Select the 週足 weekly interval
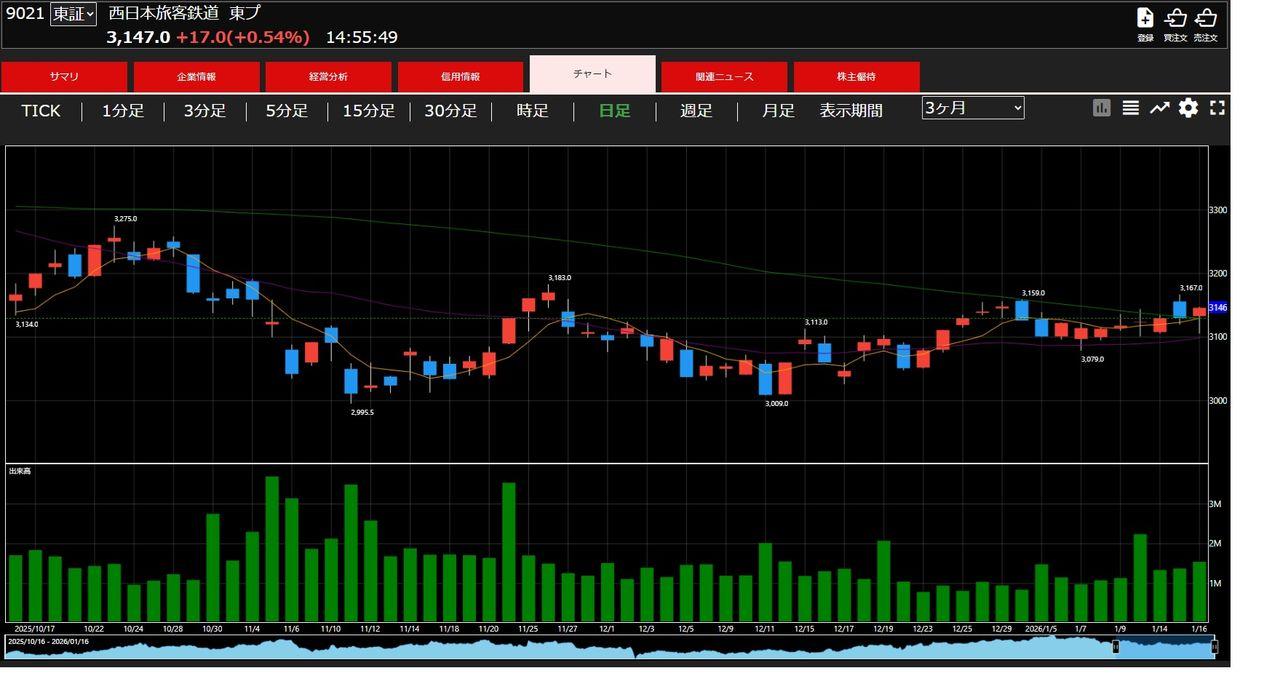This screenshot has width=1280, height=700. 696,111
